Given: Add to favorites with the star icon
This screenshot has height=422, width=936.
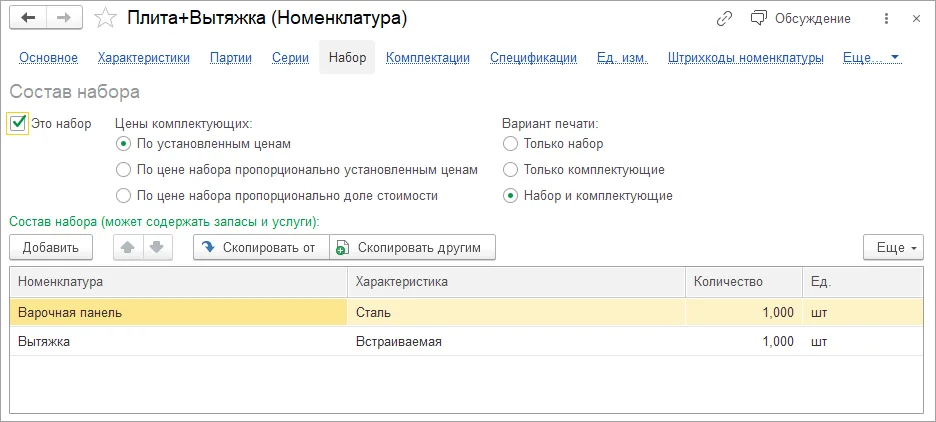Looking at the screenshot, I should 106,19.
